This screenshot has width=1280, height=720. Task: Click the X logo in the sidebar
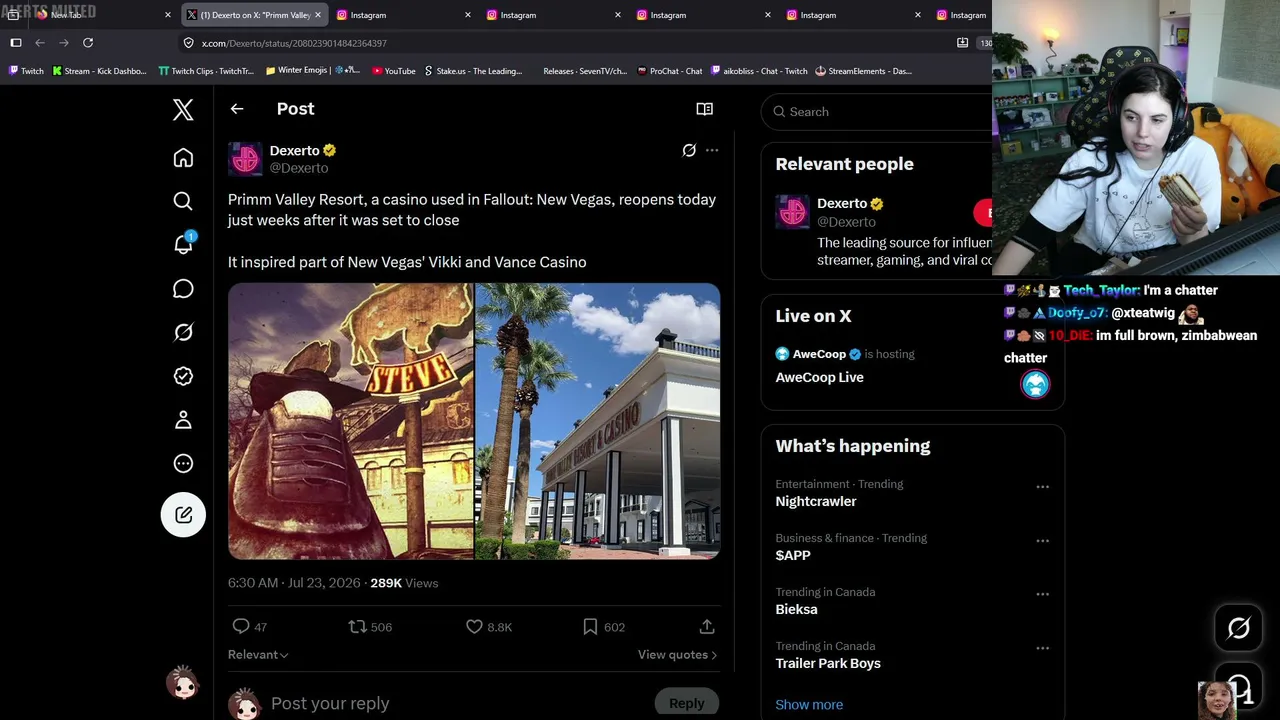[x=183, y=109]
